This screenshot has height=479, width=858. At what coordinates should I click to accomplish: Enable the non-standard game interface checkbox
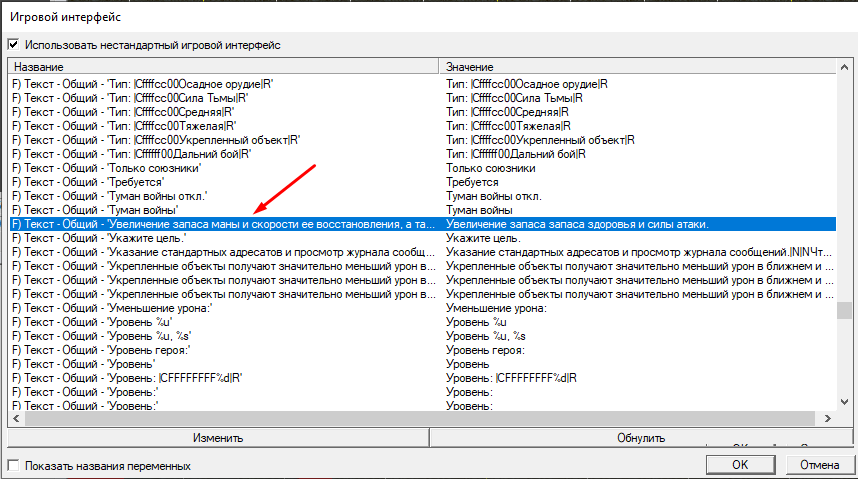13,45
